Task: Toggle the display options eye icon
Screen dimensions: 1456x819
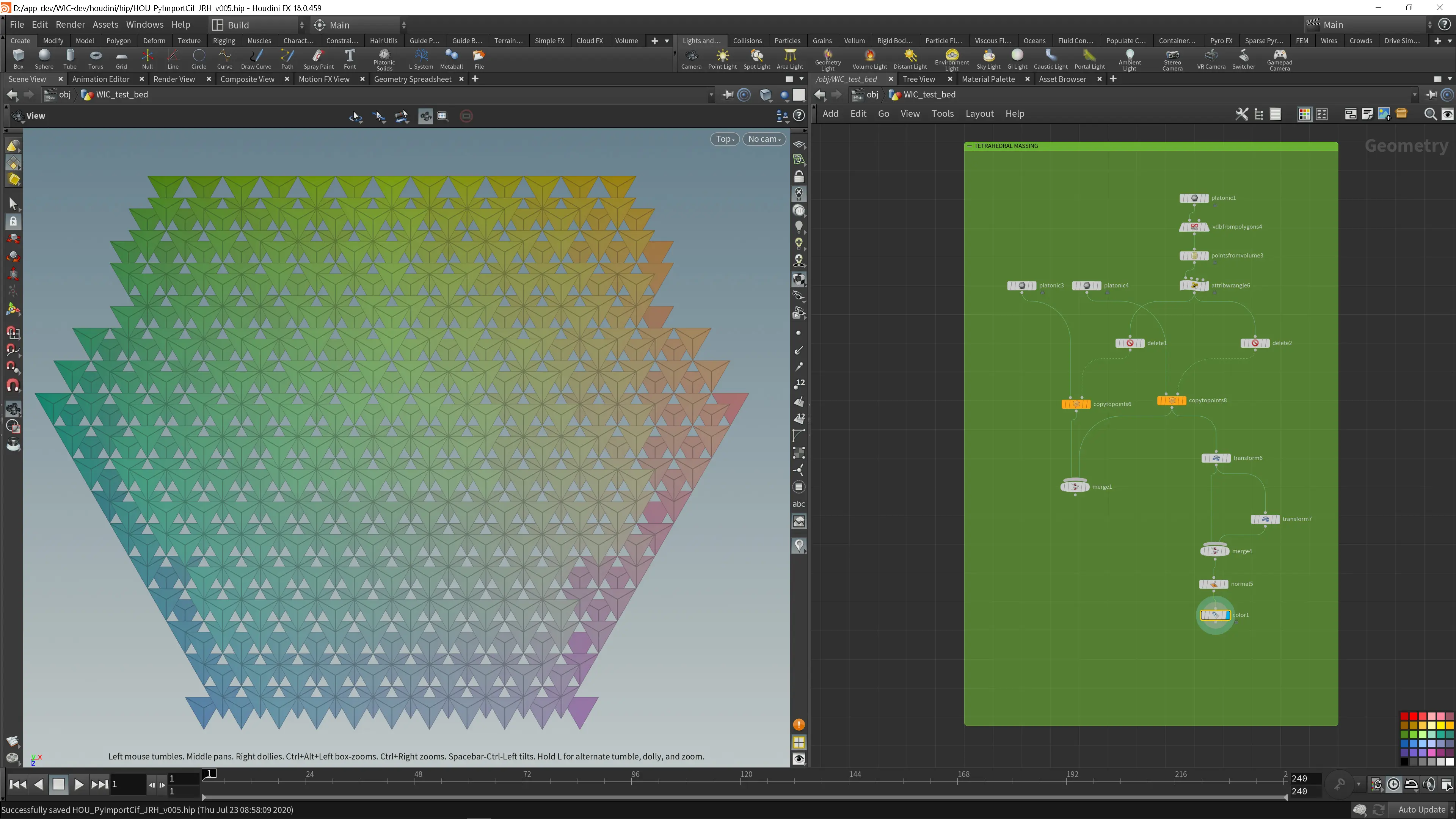Action: pyautogui.click(x=799, y=759)
